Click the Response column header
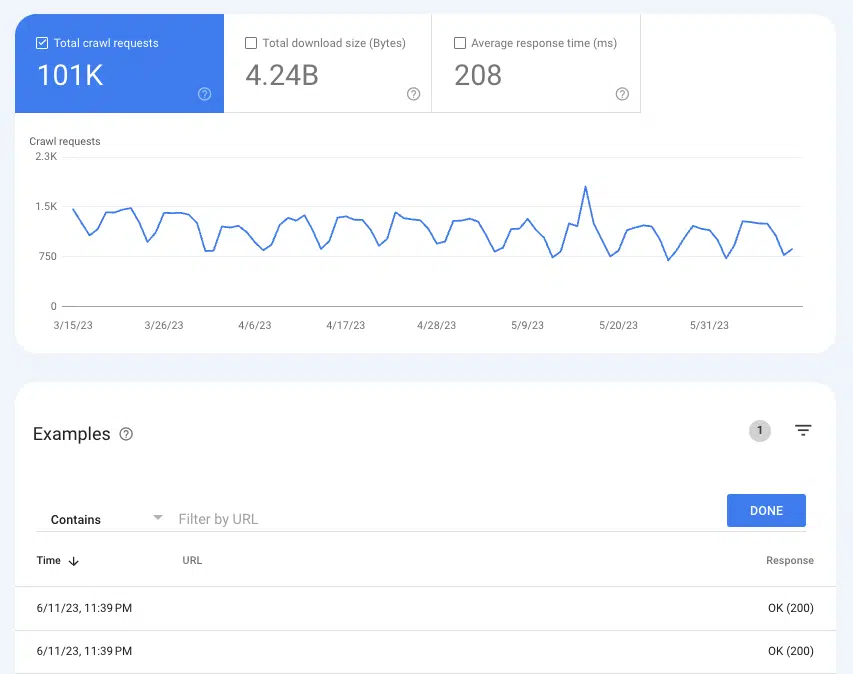 click(x=789, y=561)
